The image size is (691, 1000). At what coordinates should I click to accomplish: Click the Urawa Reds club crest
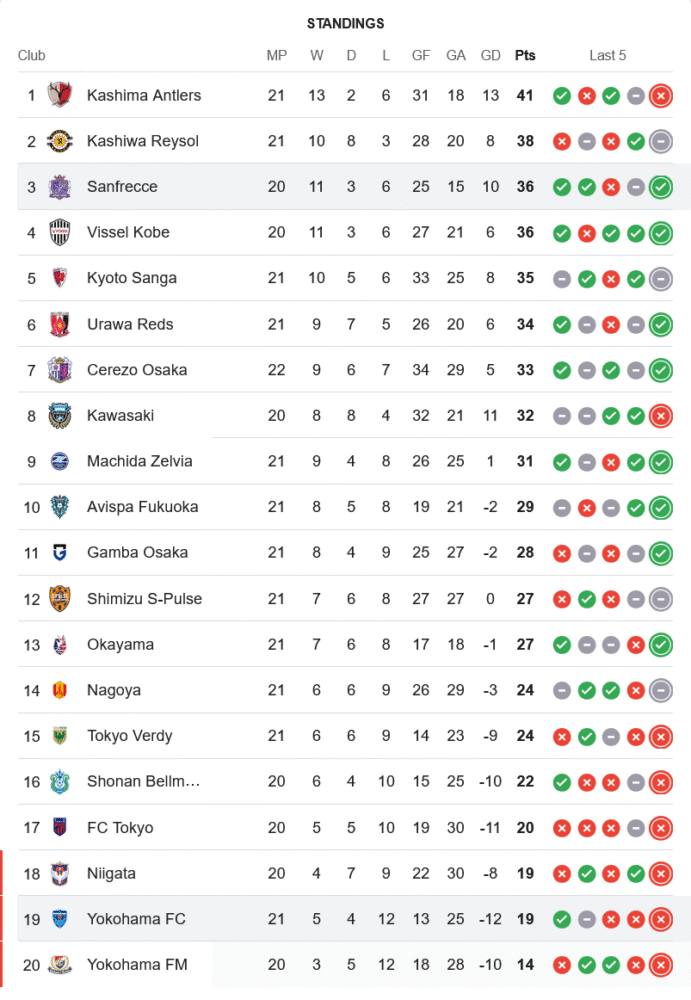(60, 324)
